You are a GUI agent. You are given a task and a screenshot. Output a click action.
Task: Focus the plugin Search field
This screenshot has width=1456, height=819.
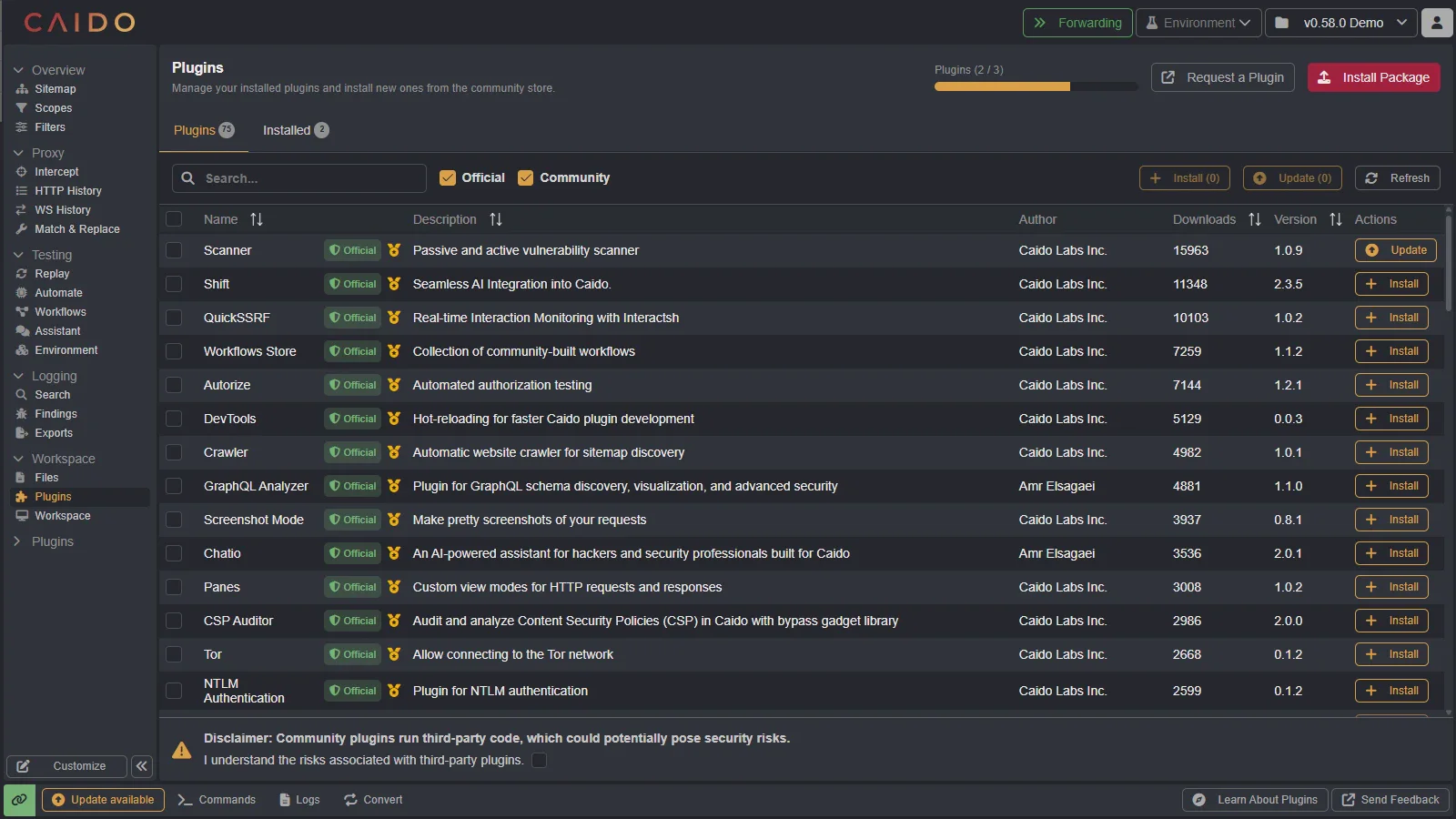299,178
